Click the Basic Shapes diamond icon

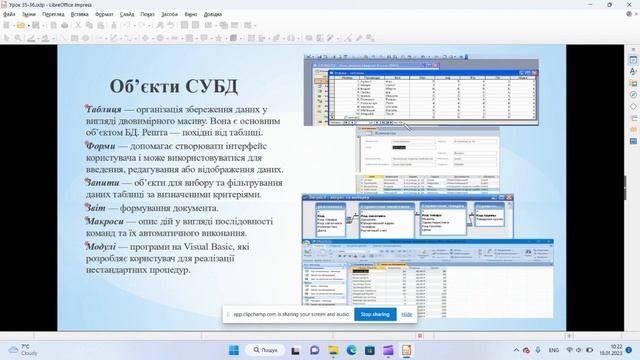pyautogui.click(x=145, y=38)
